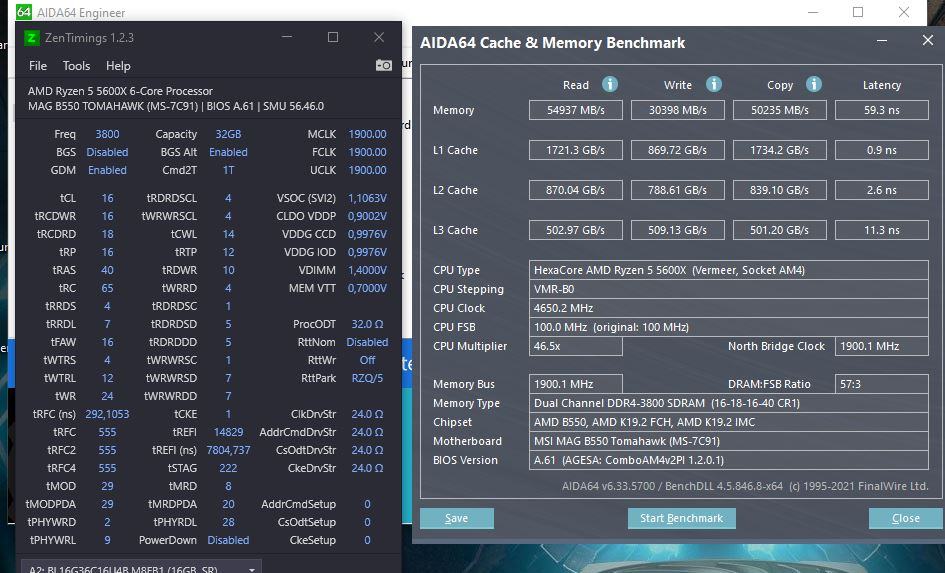This screenshot has height=573, width=945.
Task: Click the PowerDown Disabled value
Action: pos(228,540)
